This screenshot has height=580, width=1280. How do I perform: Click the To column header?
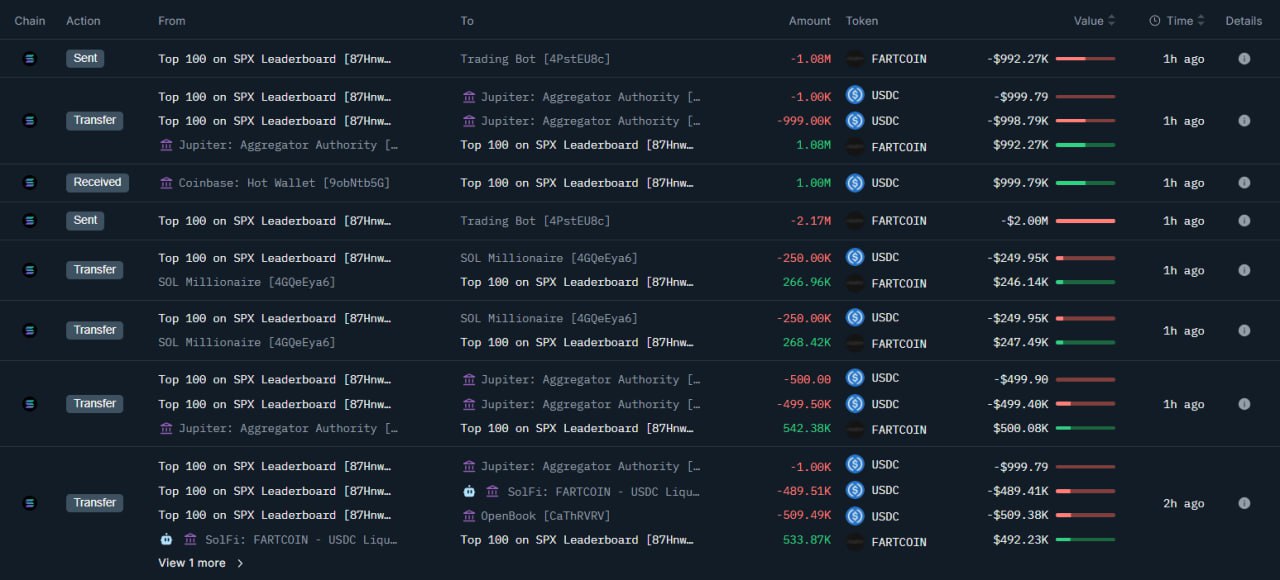click(x=467, y=21)
